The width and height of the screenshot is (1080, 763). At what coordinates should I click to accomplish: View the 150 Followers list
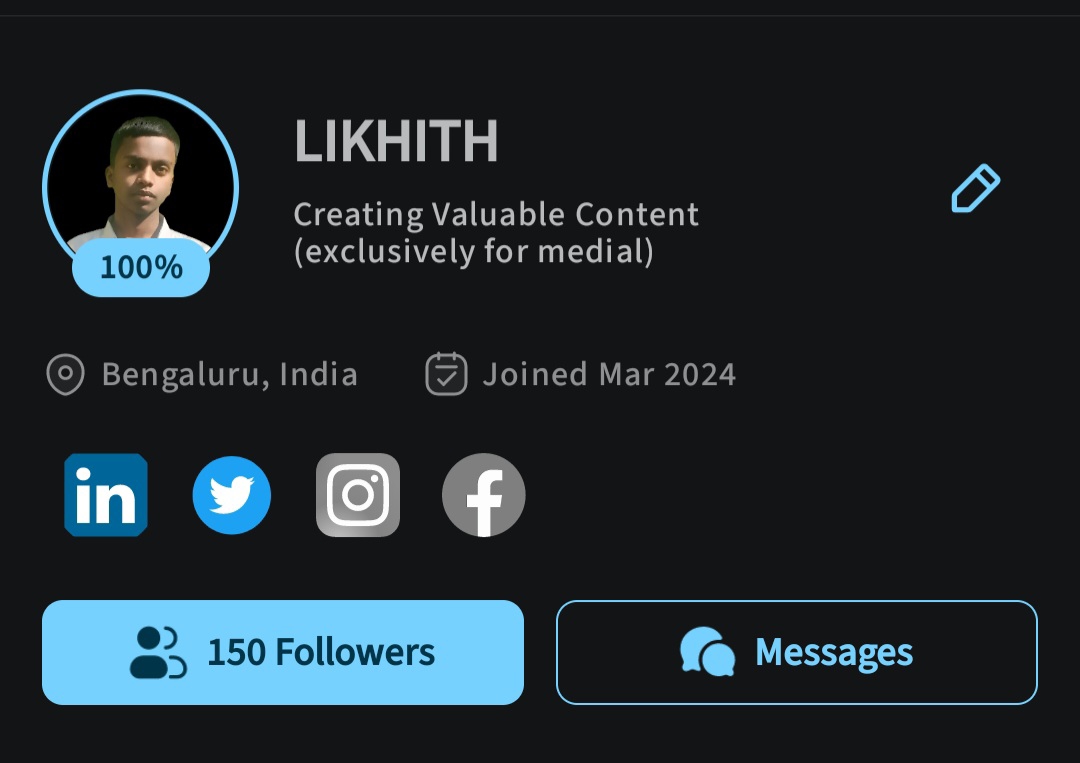[283, 653]
